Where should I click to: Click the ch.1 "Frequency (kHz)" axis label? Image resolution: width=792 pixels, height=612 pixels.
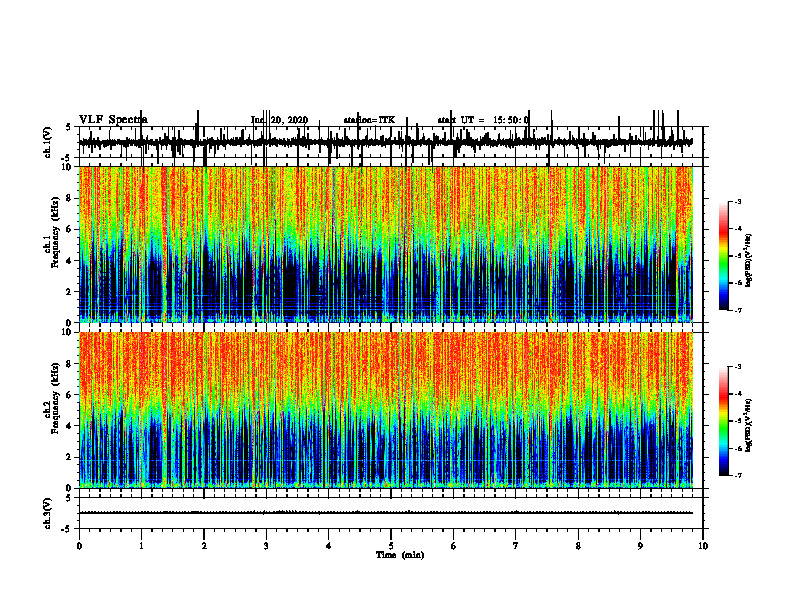(55, 232)
